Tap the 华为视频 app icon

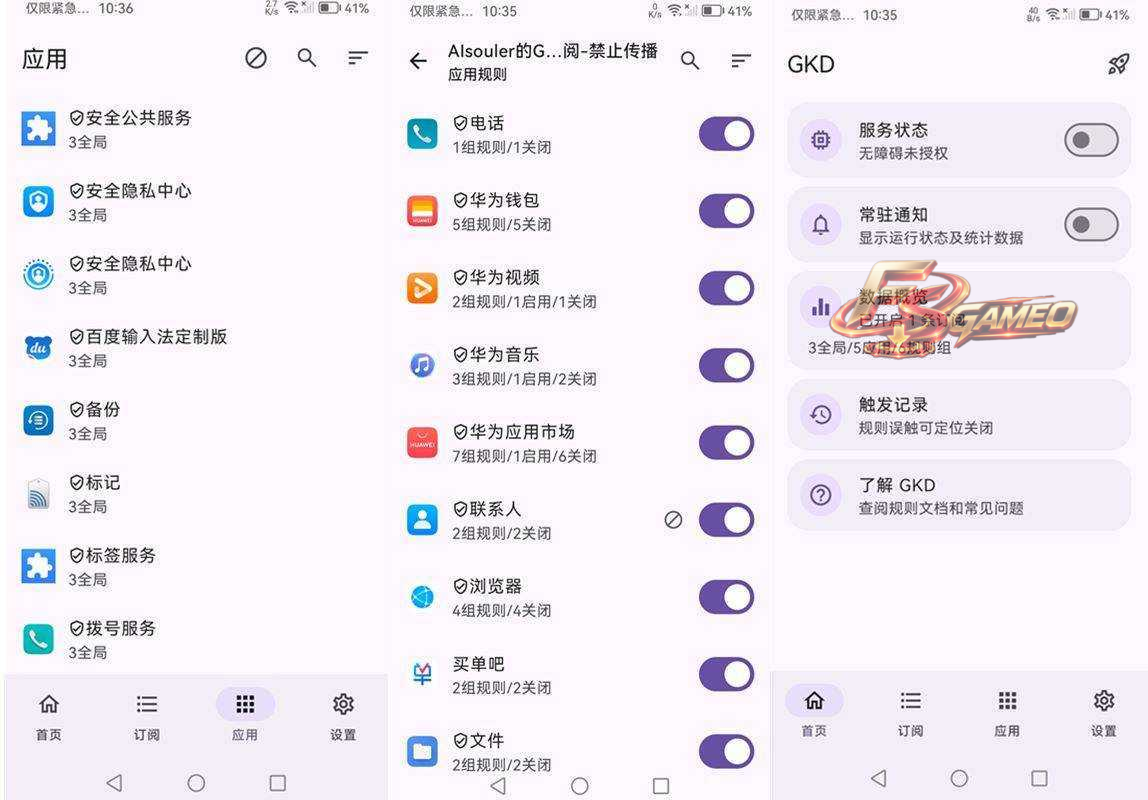[422, 288]
